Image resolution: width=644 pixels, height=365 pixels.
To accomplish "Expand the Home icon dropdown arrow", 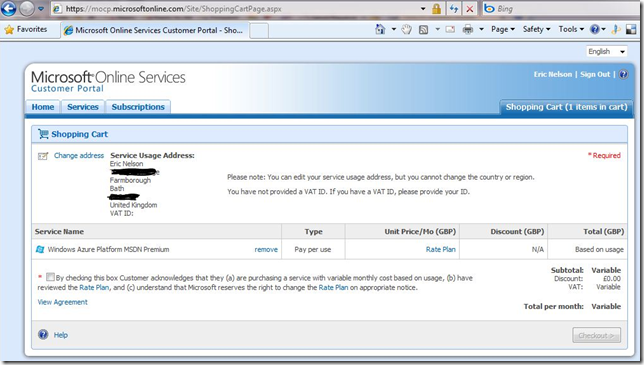I will coord(393,29).
